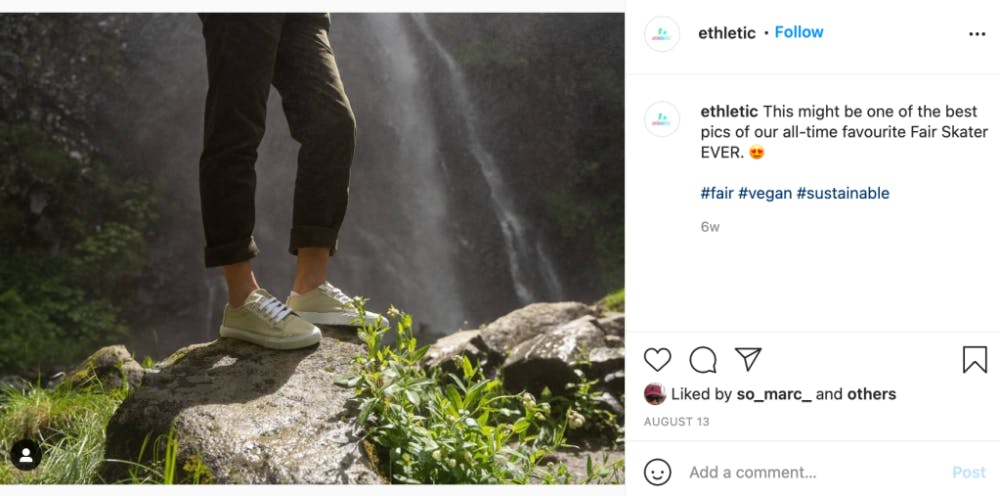
Task: Open comments via speech bubble icon
Action: pos(703,360)
